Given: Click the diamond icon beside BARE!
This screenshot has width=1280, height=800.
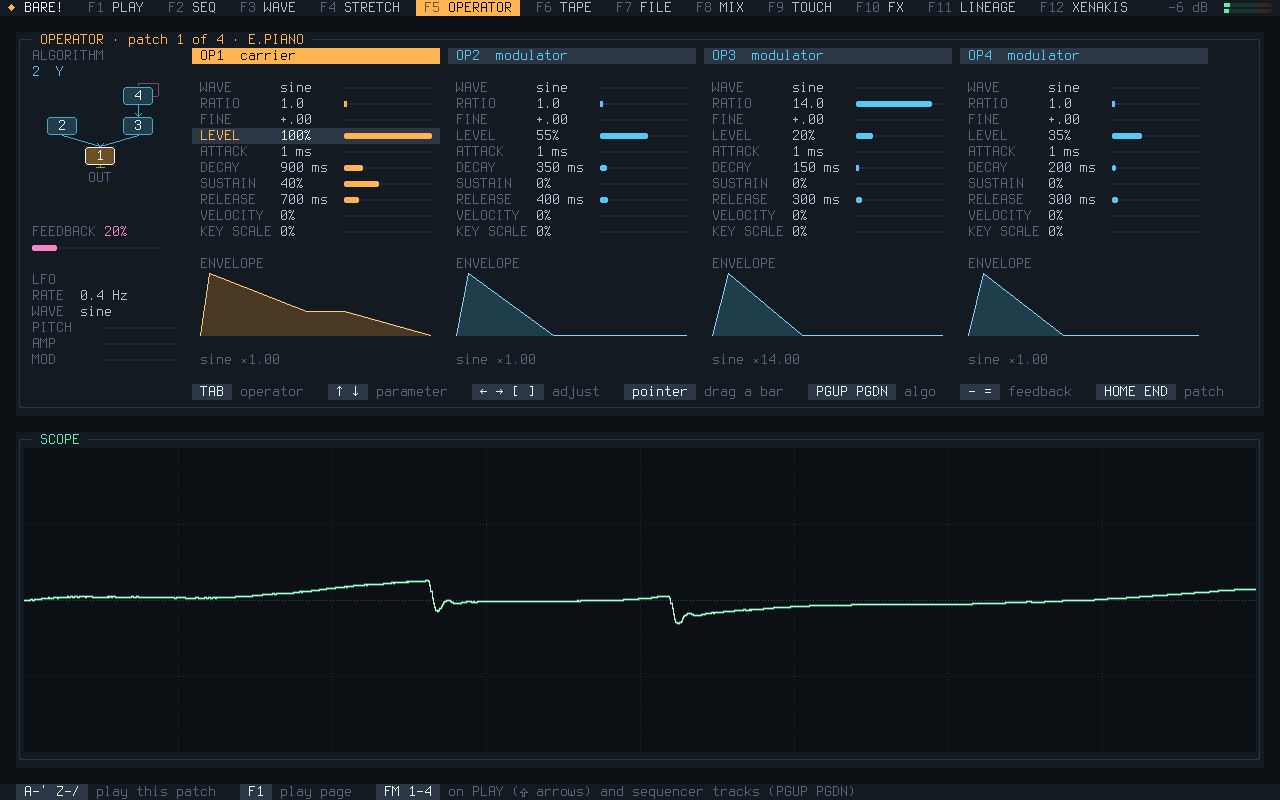Looking at the screenshot, I should coord(12,7).
